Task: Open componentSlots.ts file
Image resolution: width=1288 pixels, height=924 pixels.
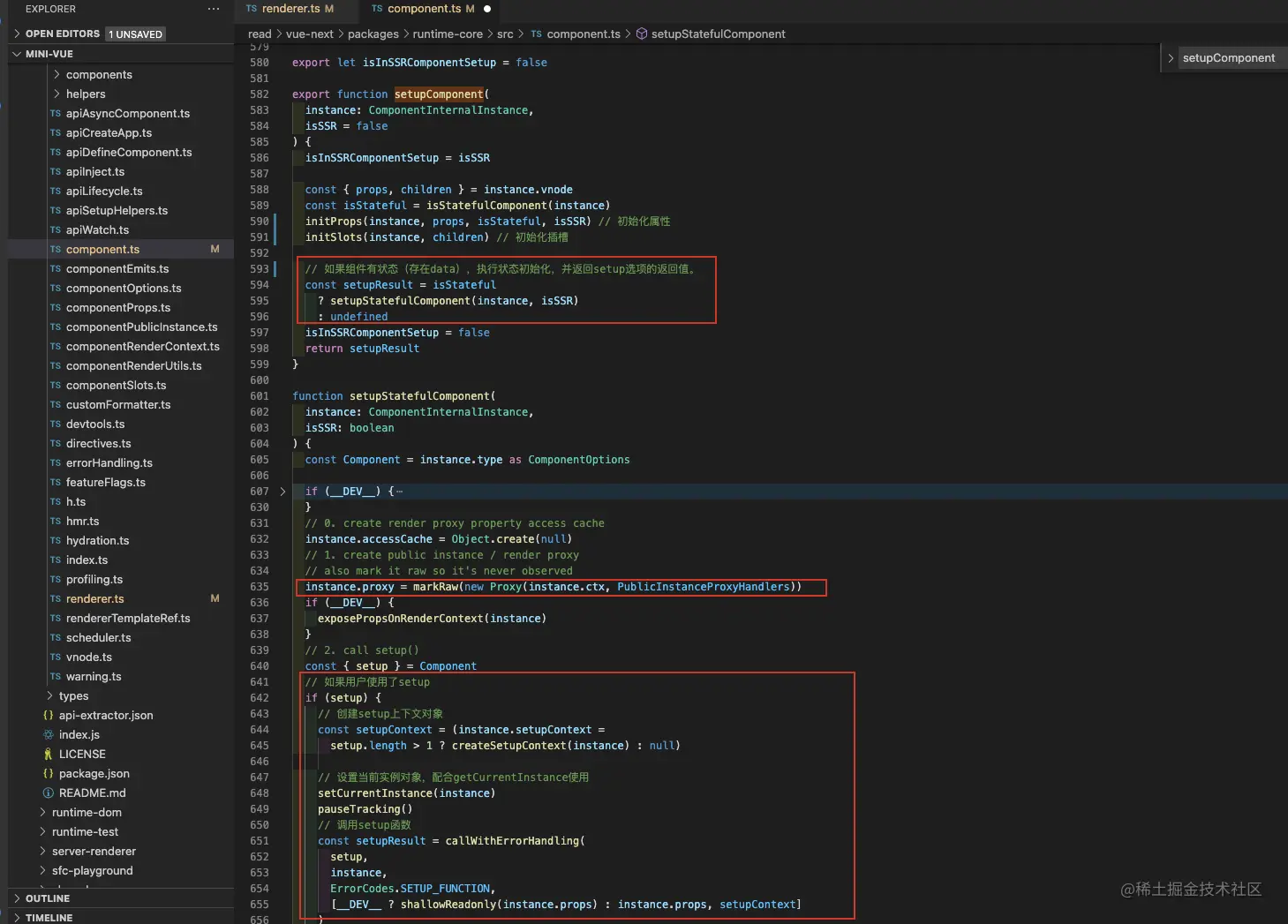Action: 117,386
